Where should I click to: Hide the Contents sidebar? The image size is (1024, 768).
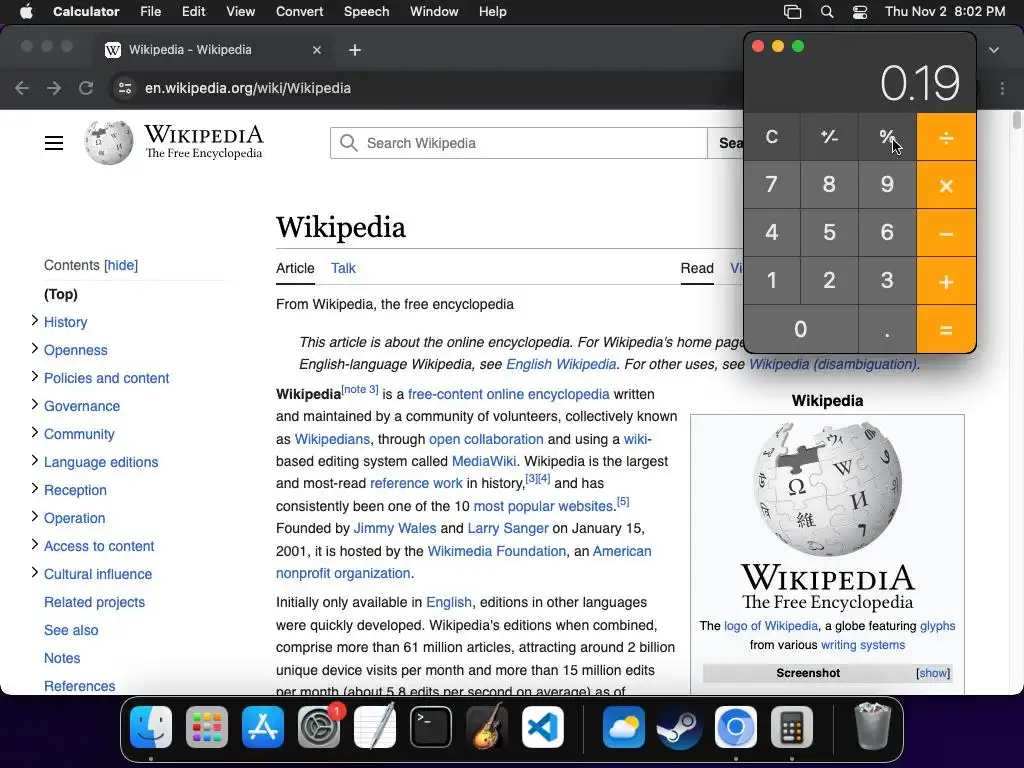pos(121,265)
